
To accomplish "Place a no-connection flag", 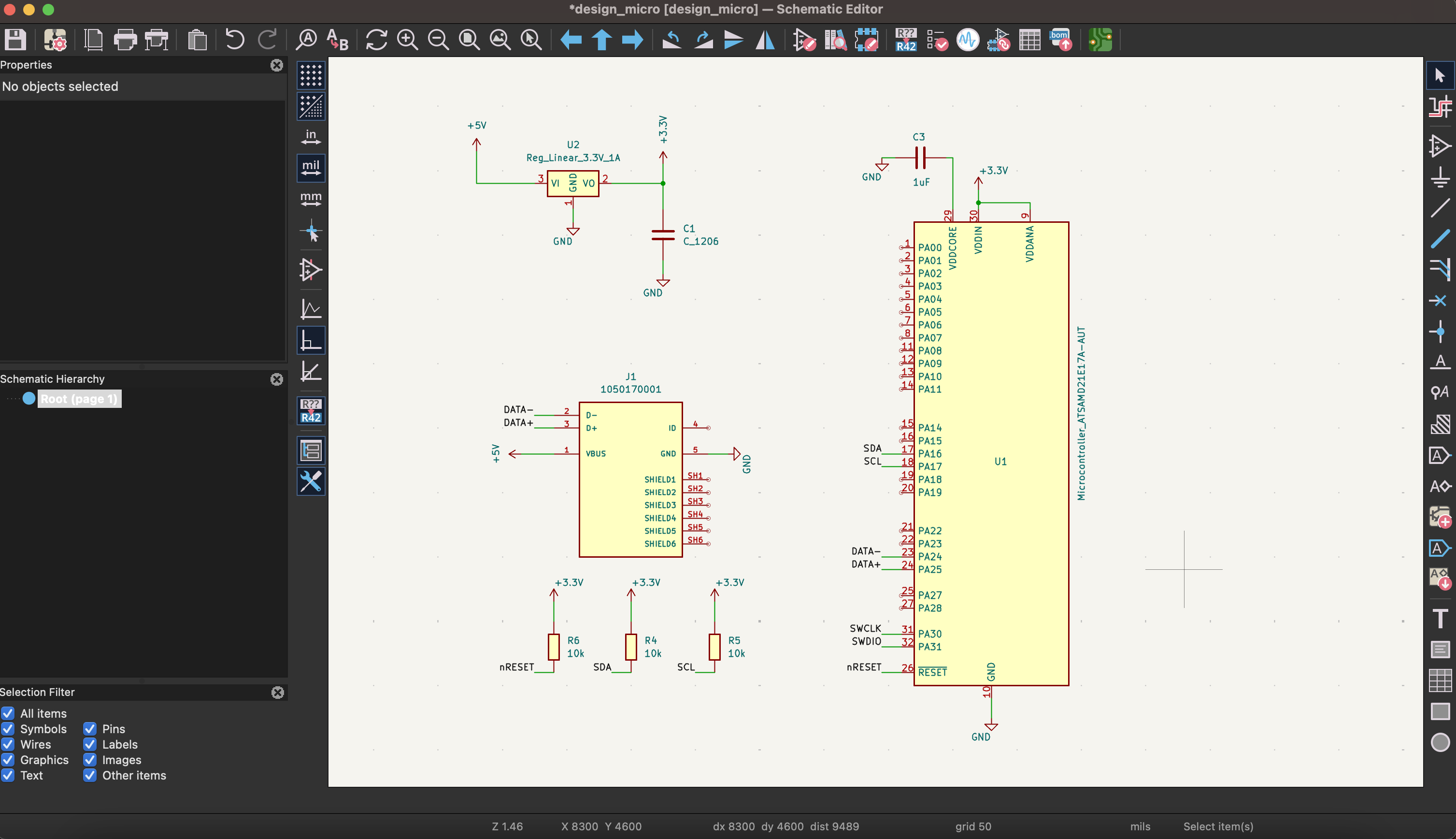I will (x=1441, y=300).
